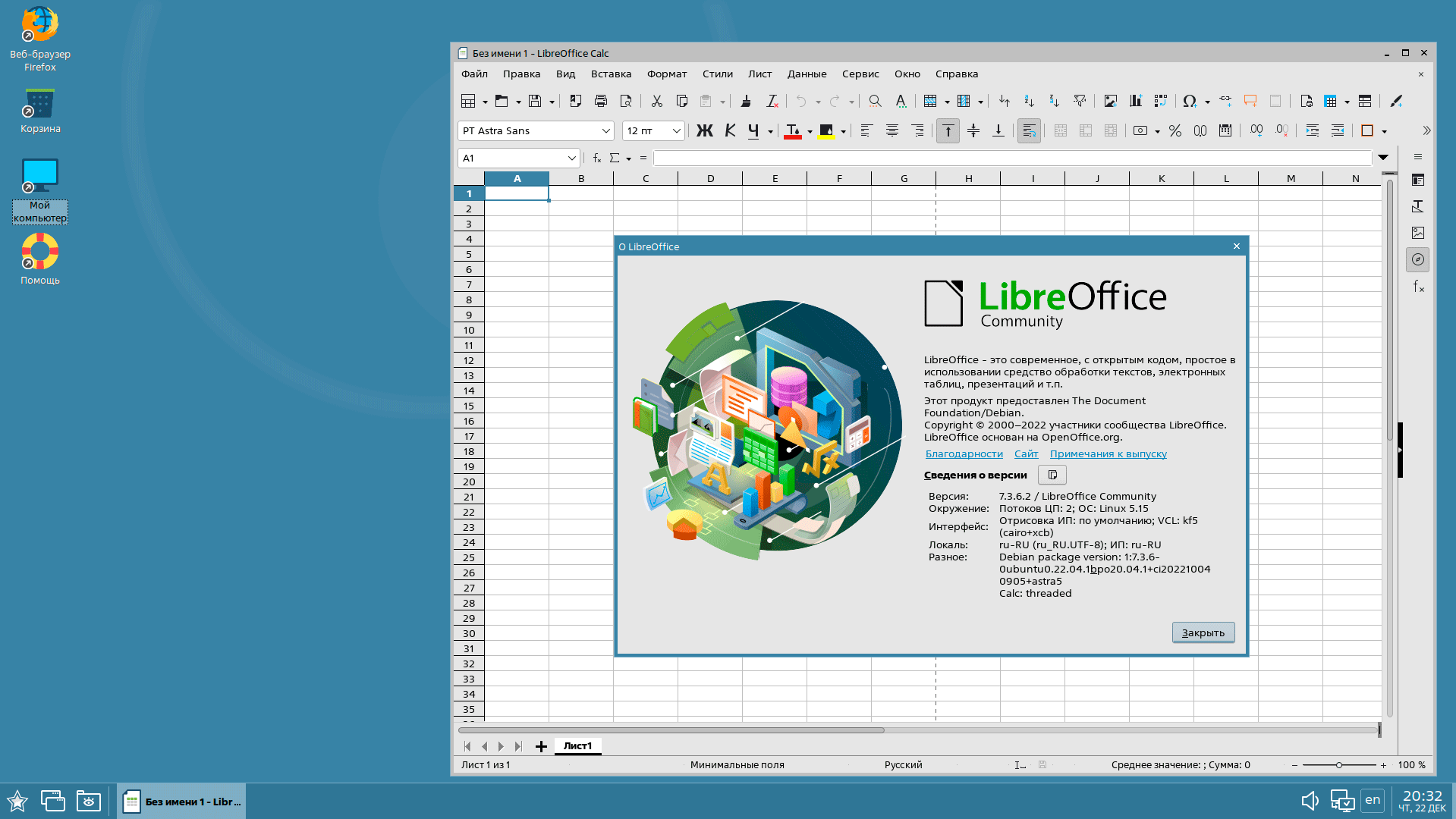Click the Copy icon in the standard toolbar

point(682,101)
